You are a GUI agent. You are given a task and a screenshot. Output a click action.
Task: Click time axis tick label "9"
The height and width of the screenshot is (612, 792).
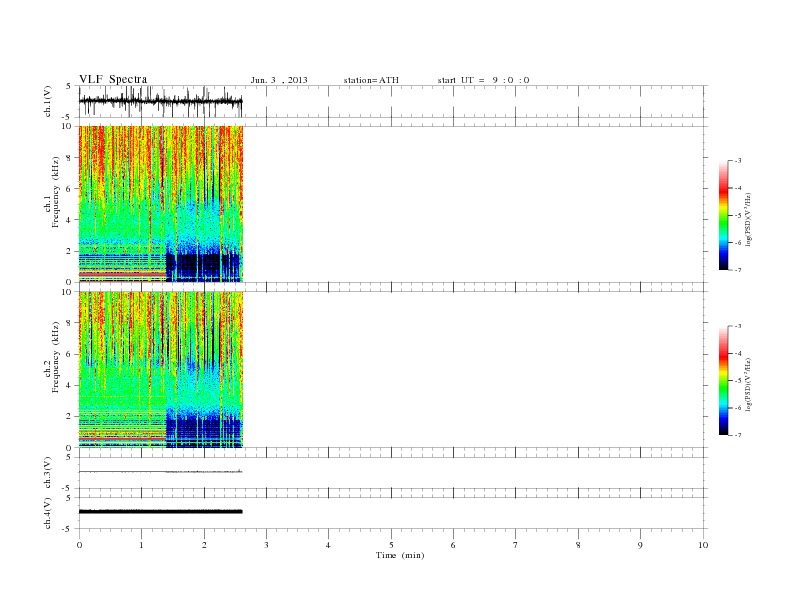640,545
